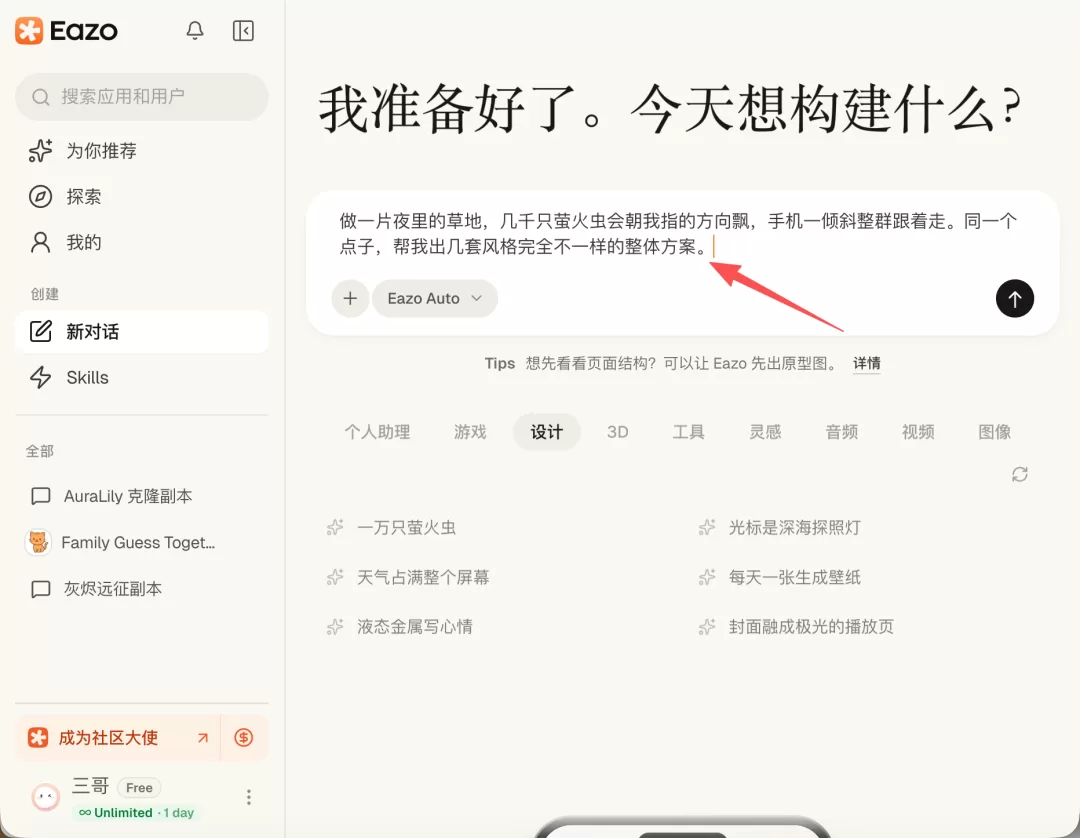
Task: Click the plus attachment button
Action: click(350, 298)
